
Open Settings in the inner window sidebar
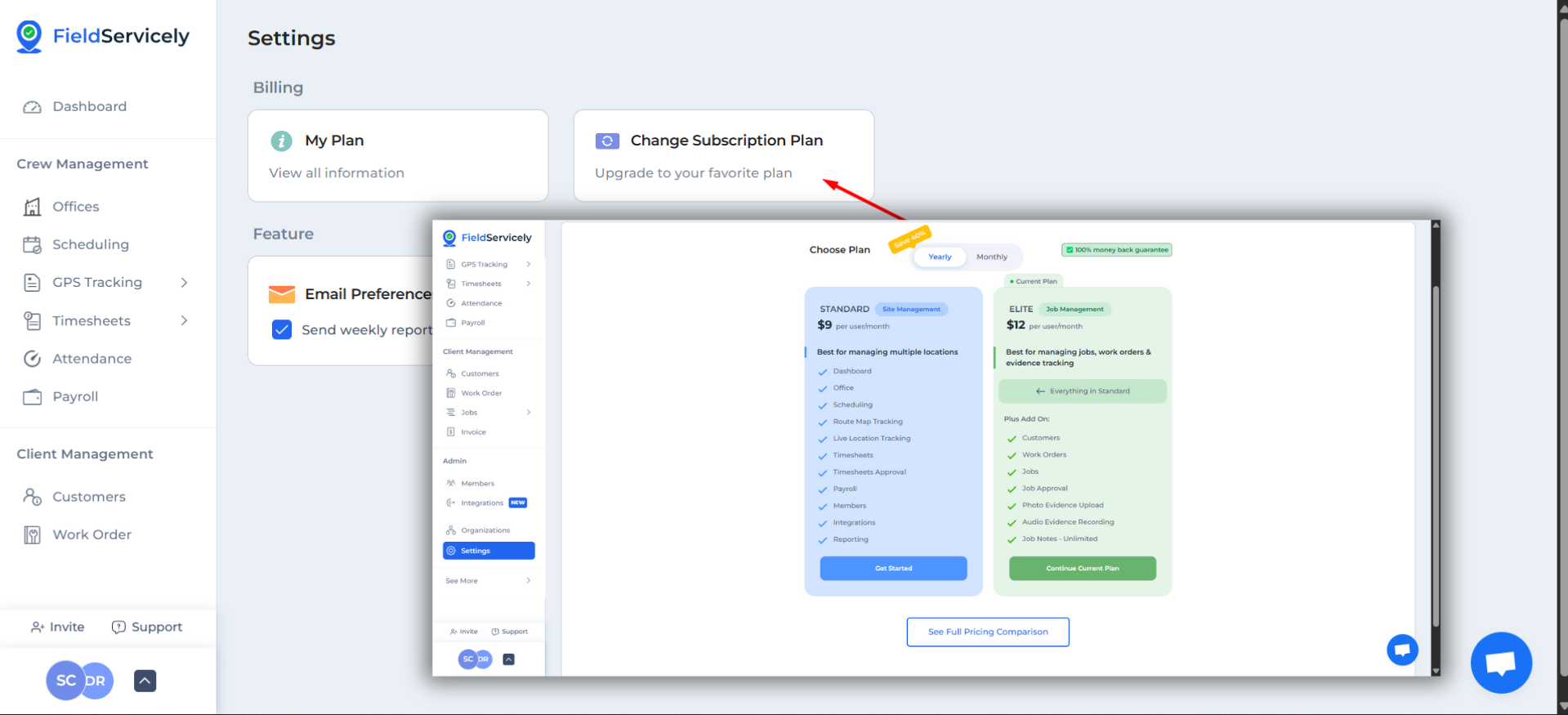[489, 551]
